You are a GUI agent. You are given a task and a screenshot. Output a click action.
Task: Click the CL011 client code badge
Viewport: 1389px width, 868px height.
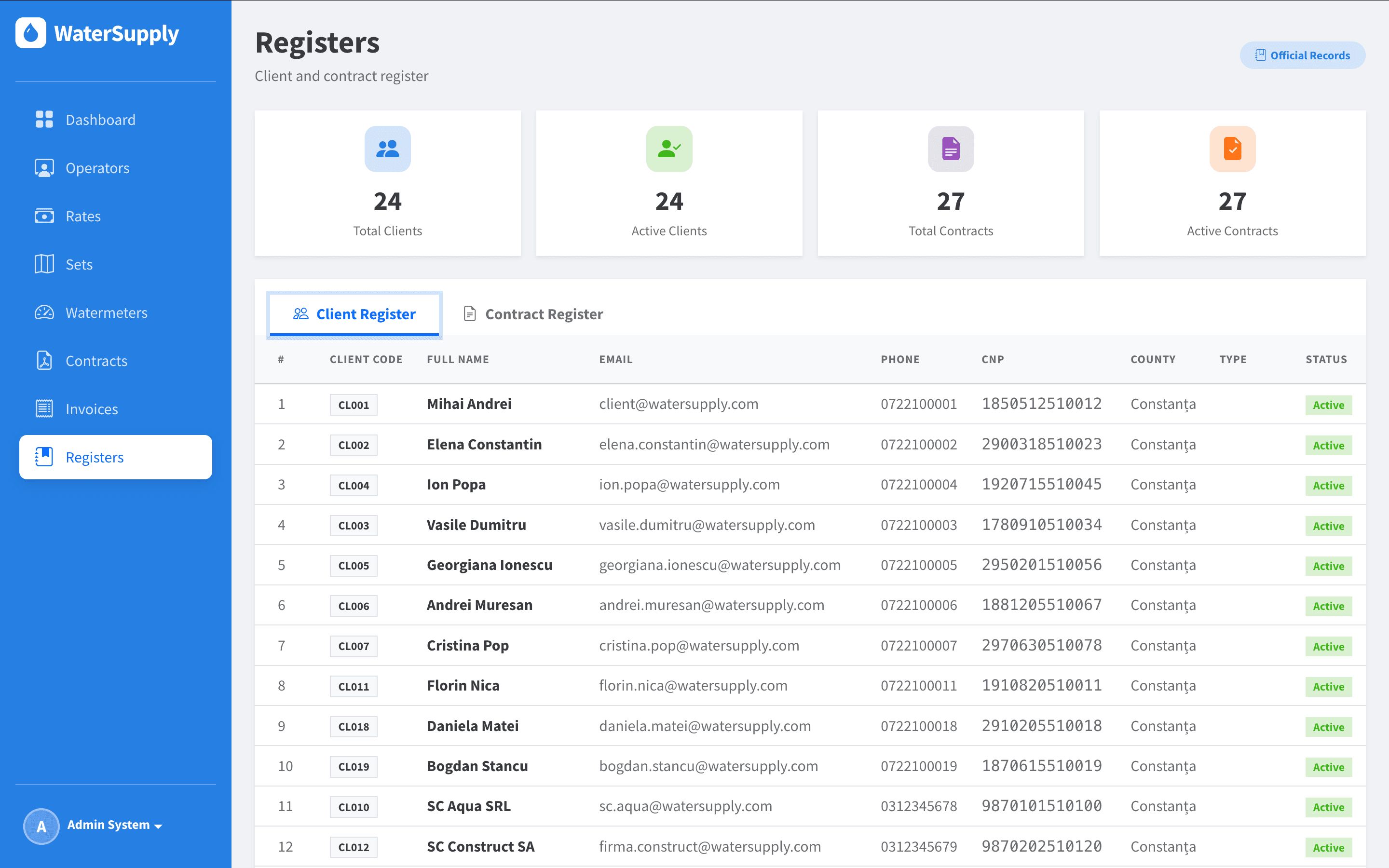[354, 686]
